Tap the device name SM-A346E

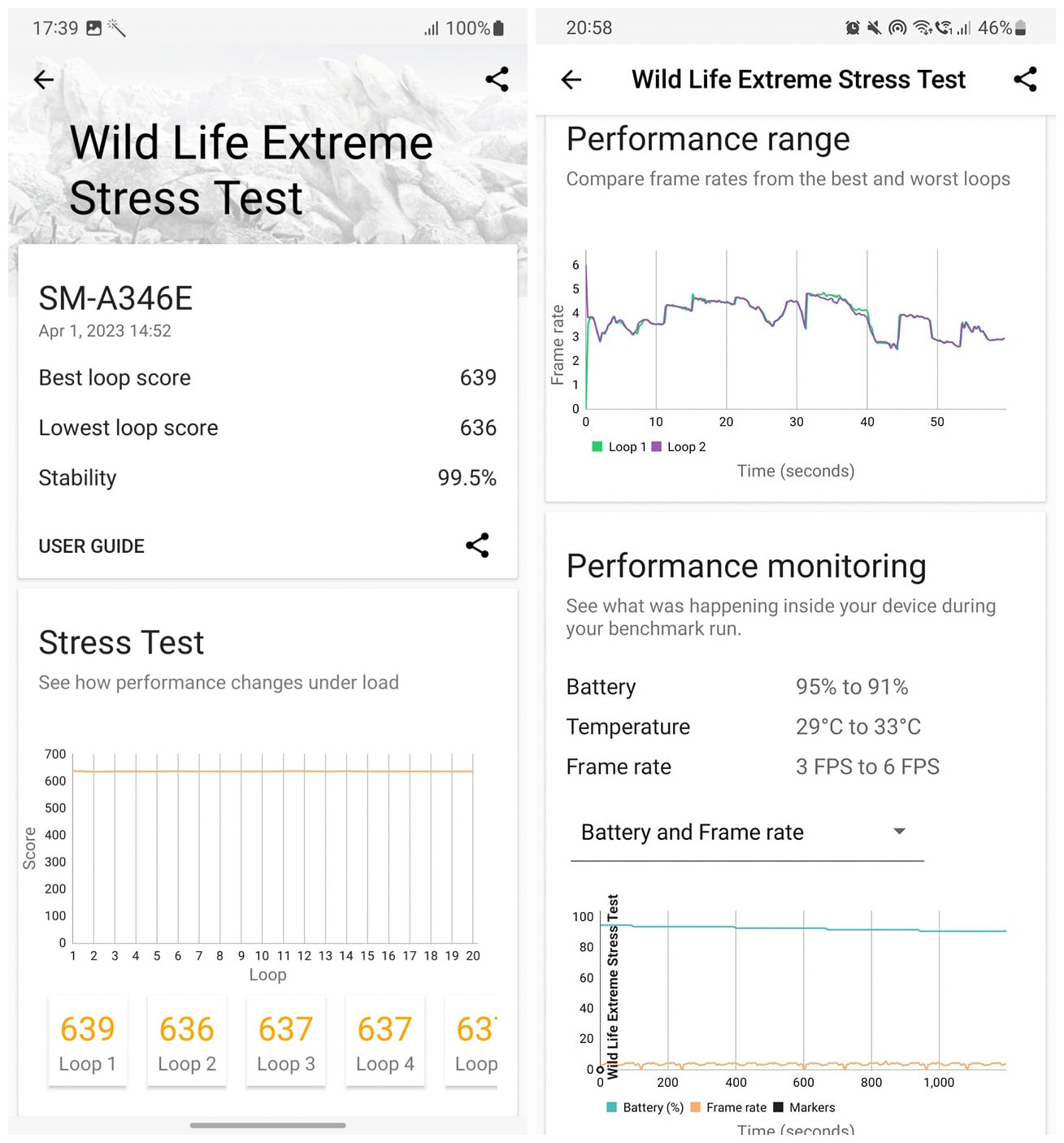point(115,298)
